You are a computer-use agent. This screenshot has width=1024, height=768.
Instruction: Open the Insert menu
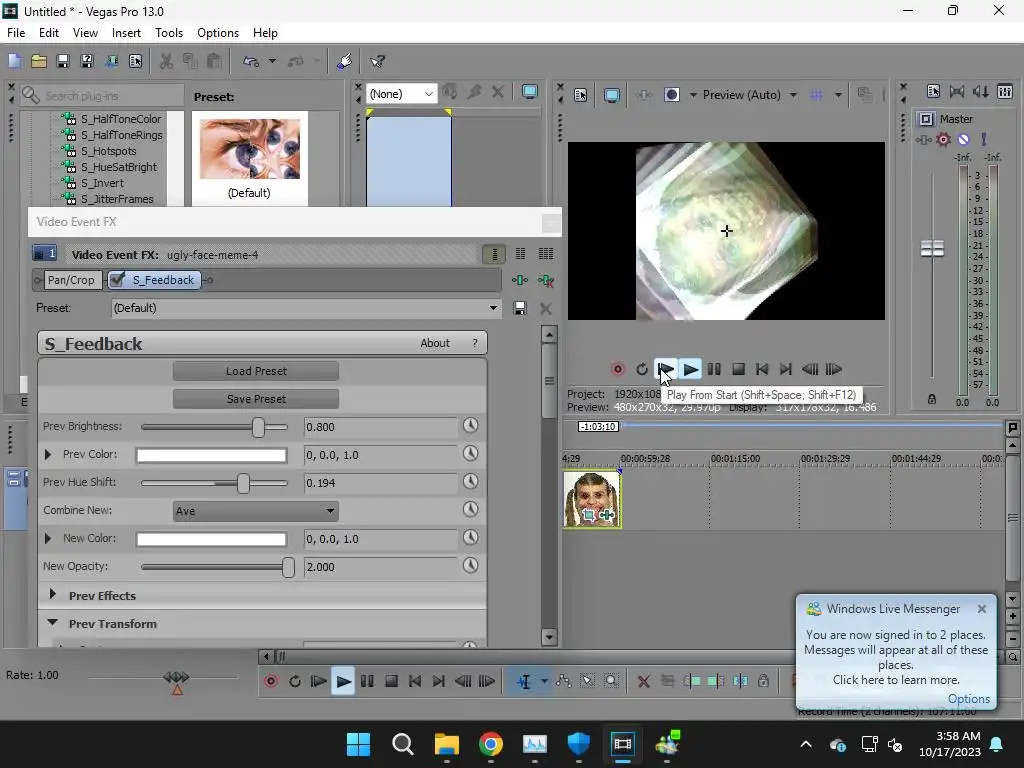126,33
